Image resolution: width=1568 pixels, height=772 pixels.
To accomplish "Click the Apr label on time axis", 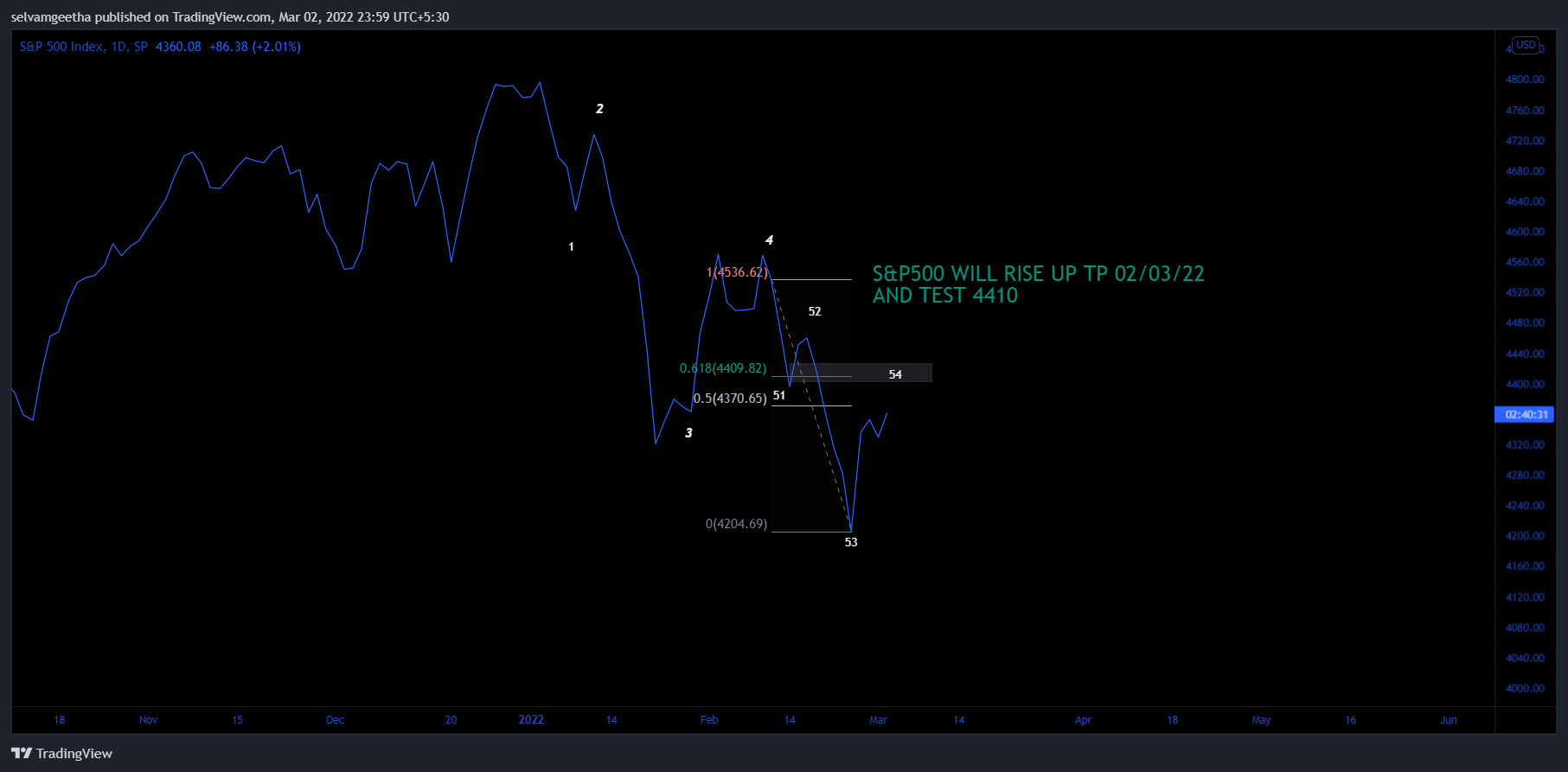I will tap(1083, 720).
